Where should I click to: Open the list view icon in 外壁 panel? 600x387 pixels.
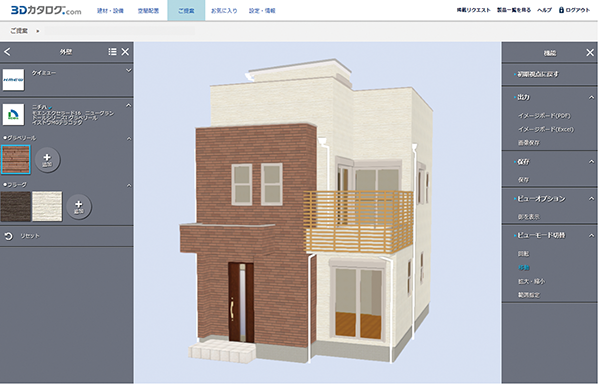pos(112,52)
